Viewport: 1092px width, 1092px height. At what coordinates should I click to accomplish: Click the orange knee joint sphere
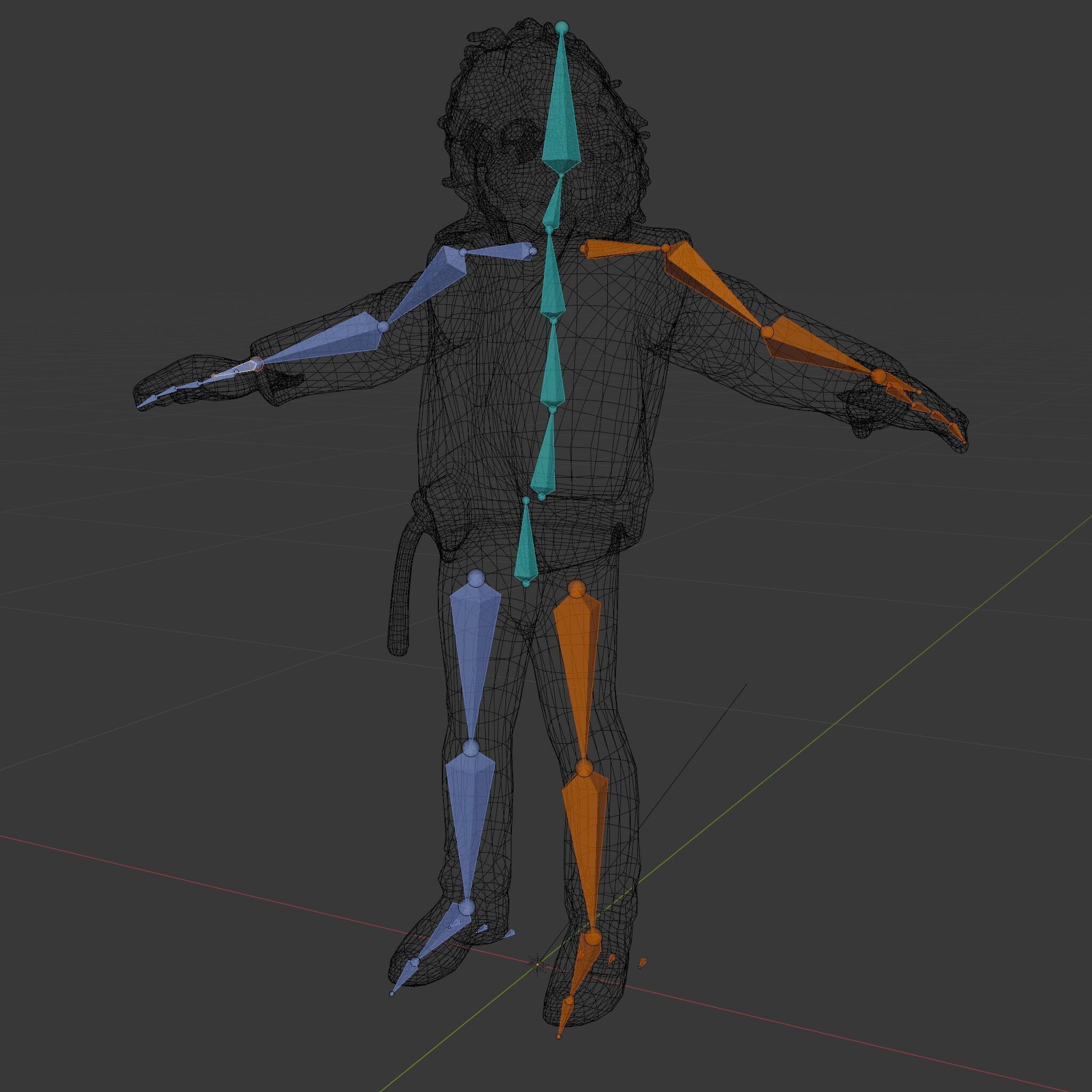pyautogui.click(x=585, y=768)
